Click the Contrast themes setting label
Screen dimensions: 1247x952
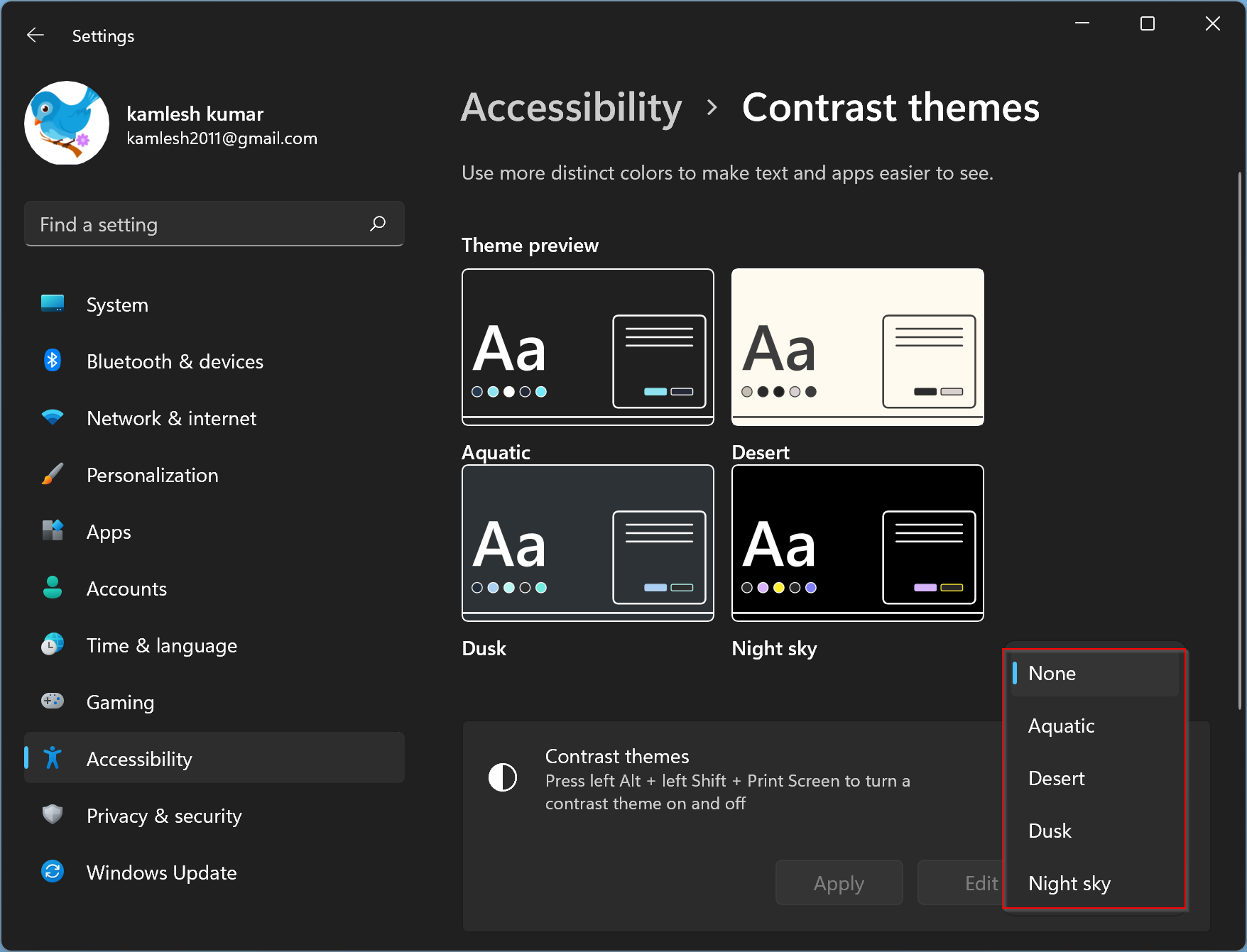pos(617,756)
